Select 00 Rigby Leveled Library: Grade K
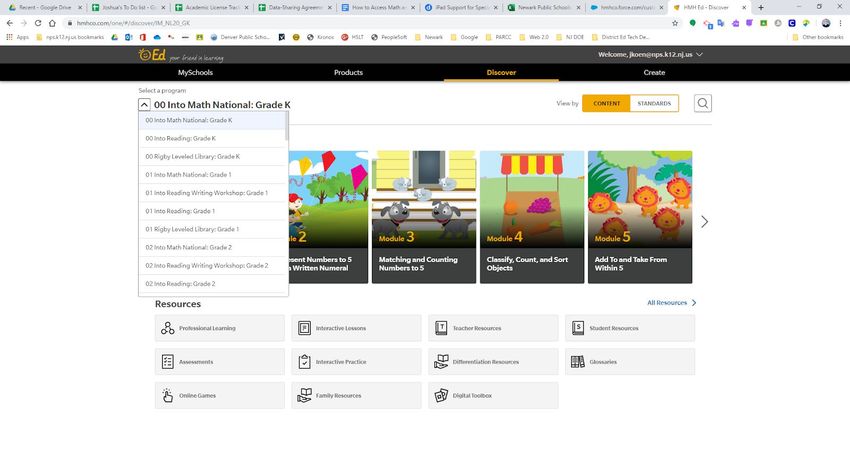The width and height of the screenshot is (850, 461). pyautogui.click(x=212, y=157)
